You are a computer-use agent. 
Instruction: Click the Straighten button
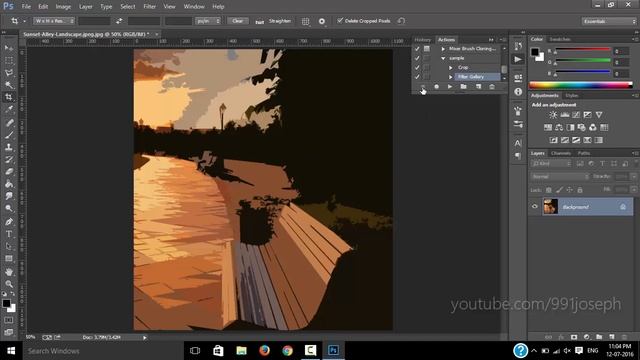click(x=274, y=21)
